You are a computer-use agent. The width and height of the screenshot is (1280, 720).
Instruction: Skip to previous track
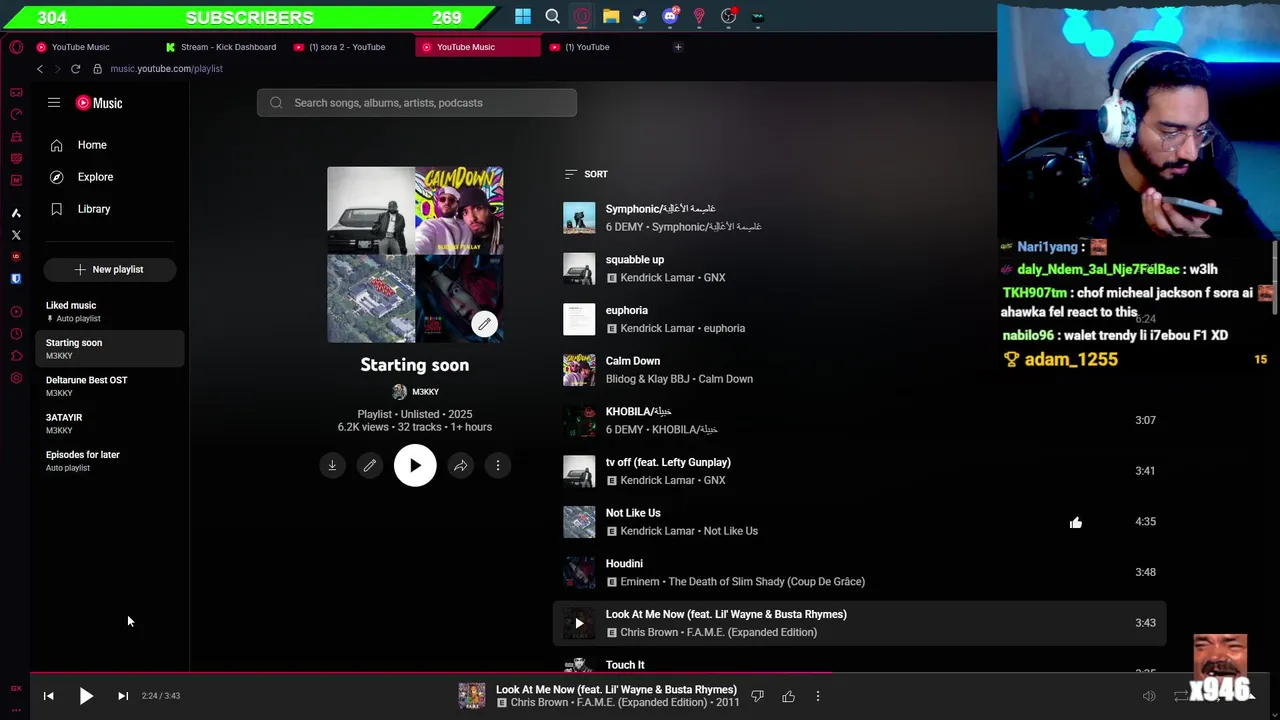48,696
